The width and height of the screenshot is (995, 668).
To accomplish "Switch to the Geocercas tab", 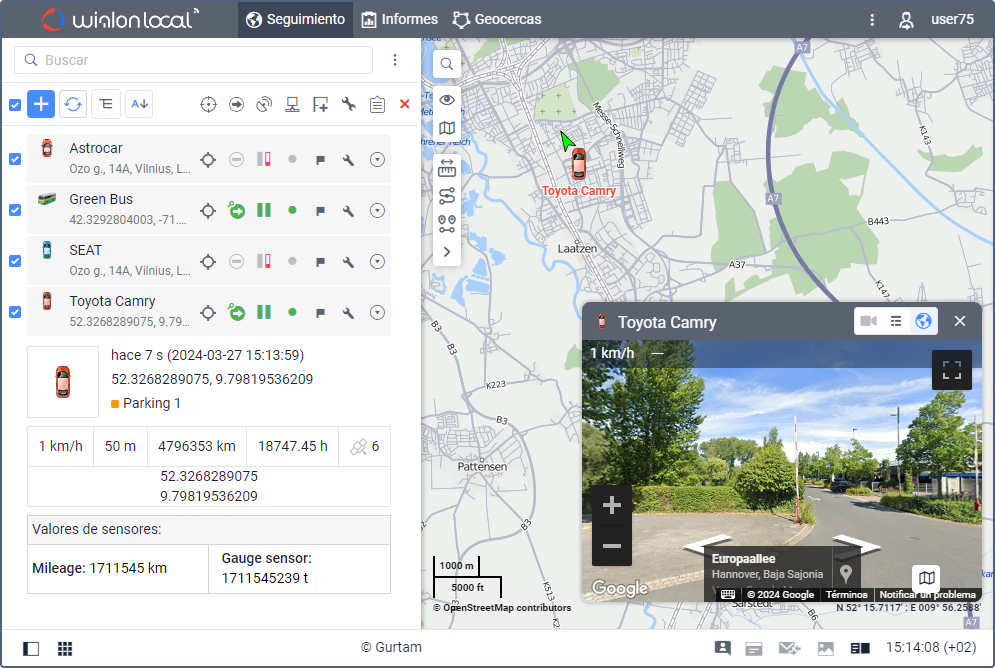I will coord(497,19).
